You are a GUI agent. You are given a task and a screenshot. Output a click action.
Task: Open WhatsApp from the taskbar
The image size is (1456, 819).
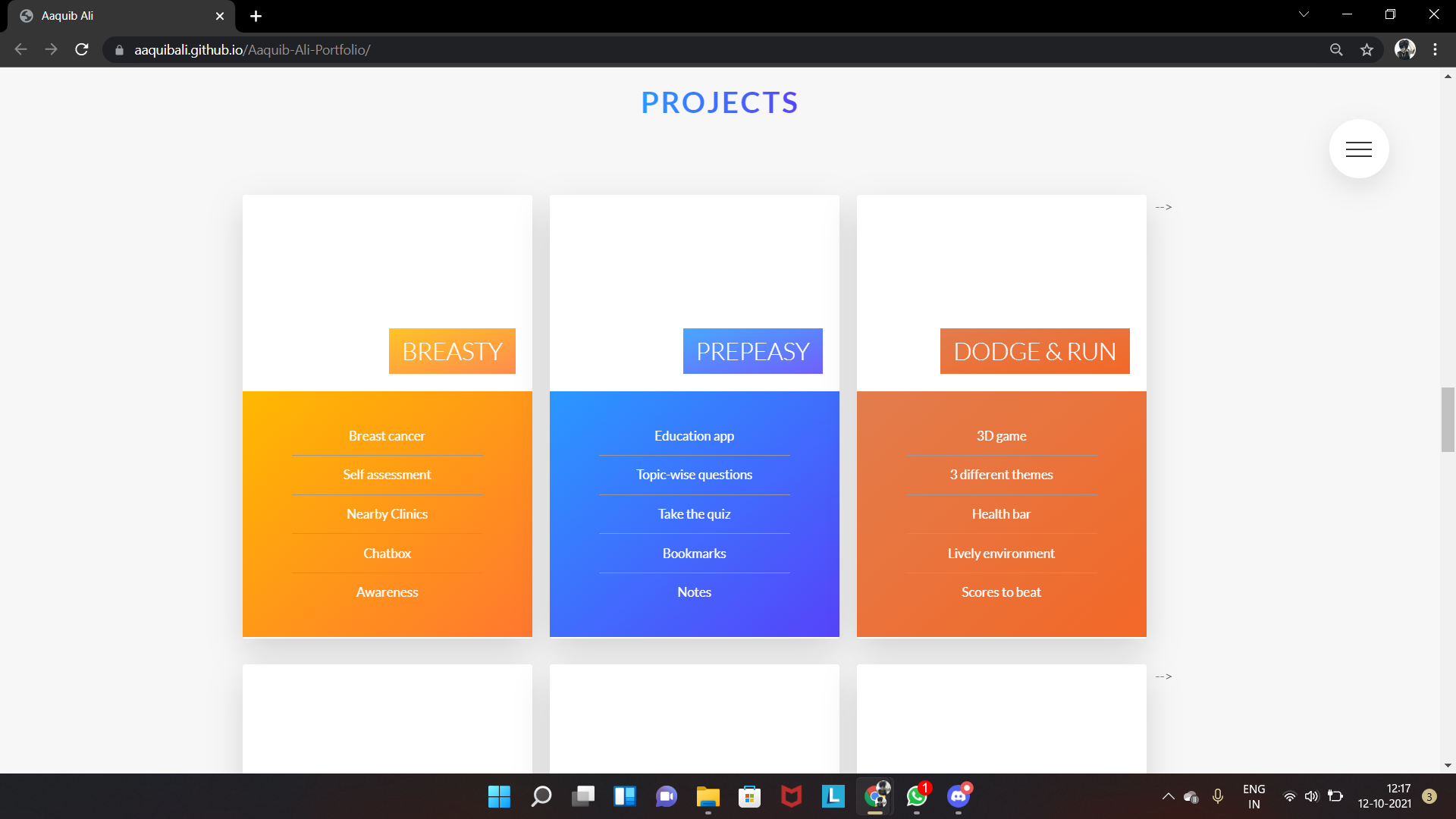[x=917, y=796]
